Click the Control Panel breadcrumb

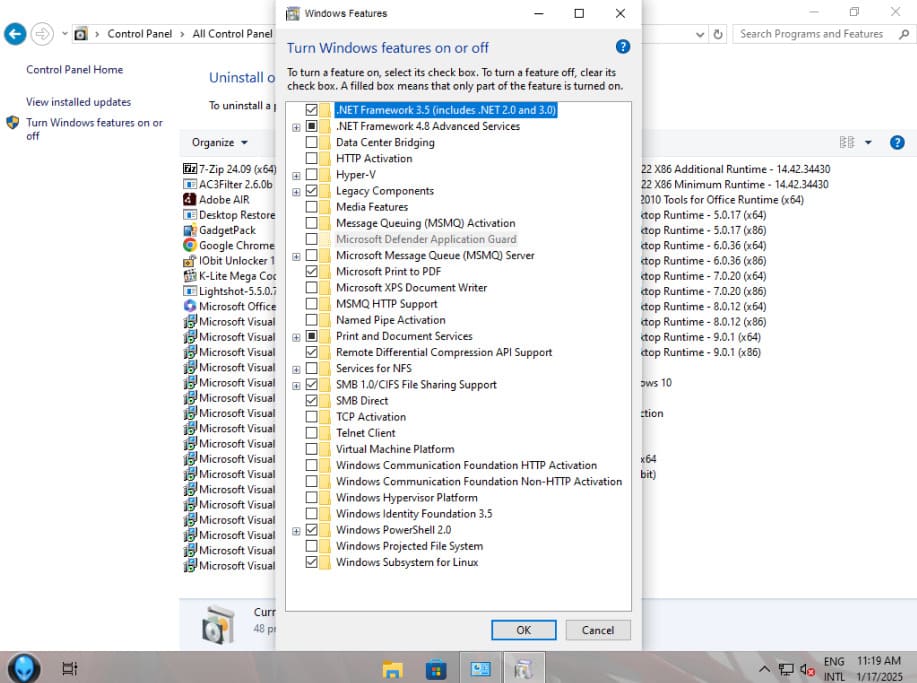pos(140,34)
